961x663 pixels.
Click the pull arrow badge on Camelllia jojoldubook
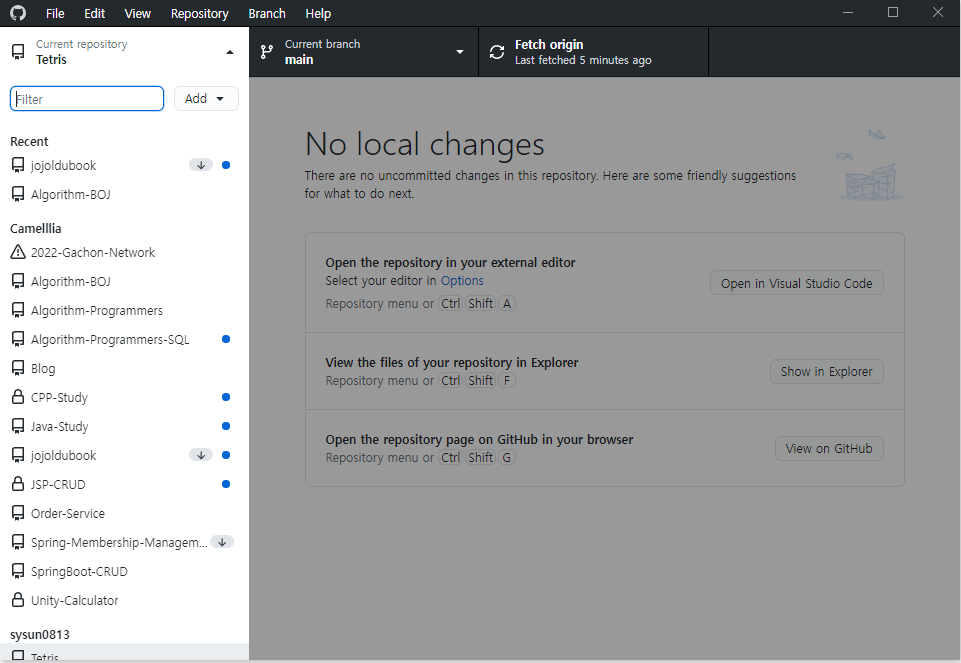pyautogui.click(x=201, y=455)
